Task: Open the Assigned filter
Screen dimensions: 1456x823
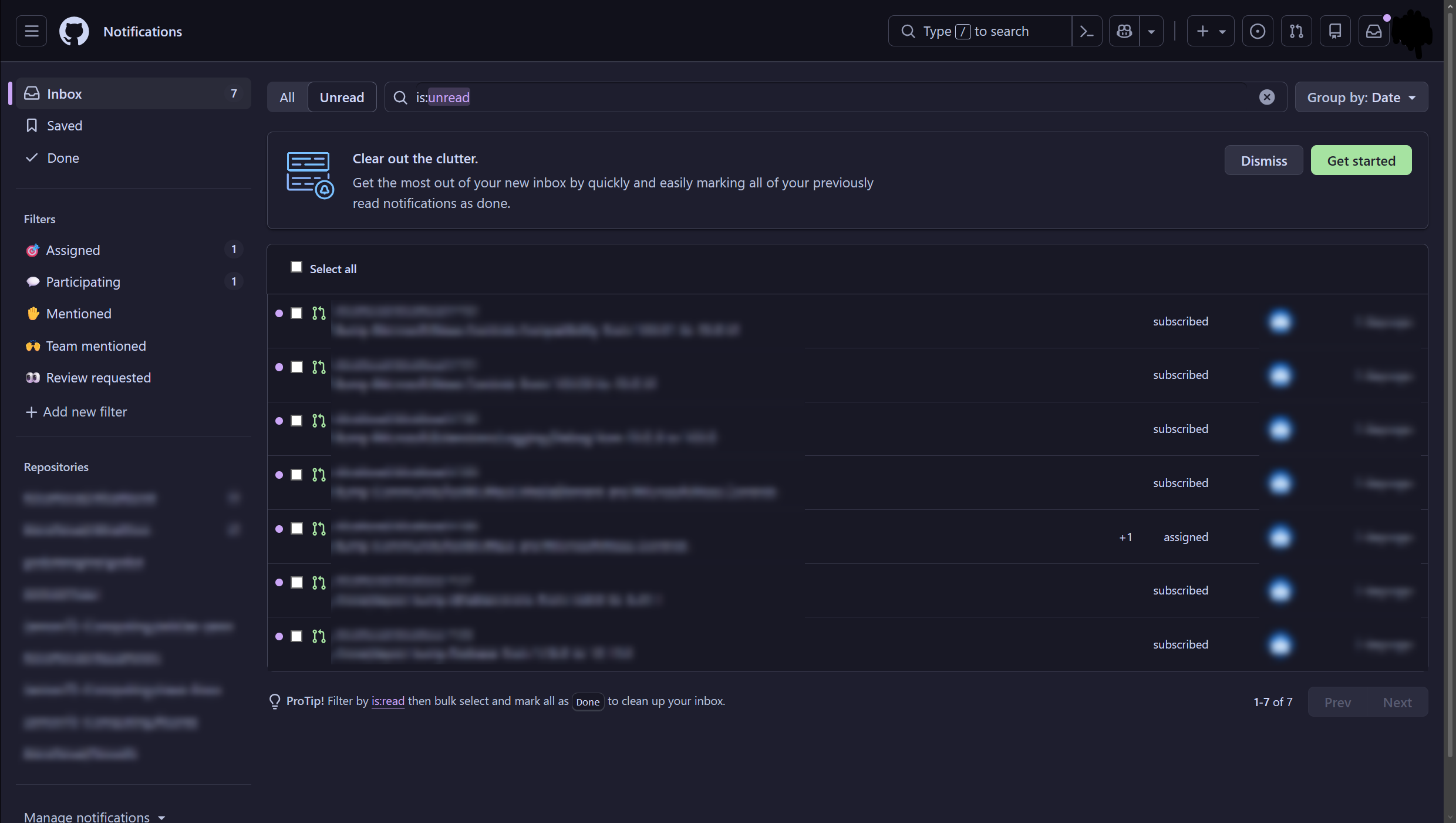Action: pos(134,250)
